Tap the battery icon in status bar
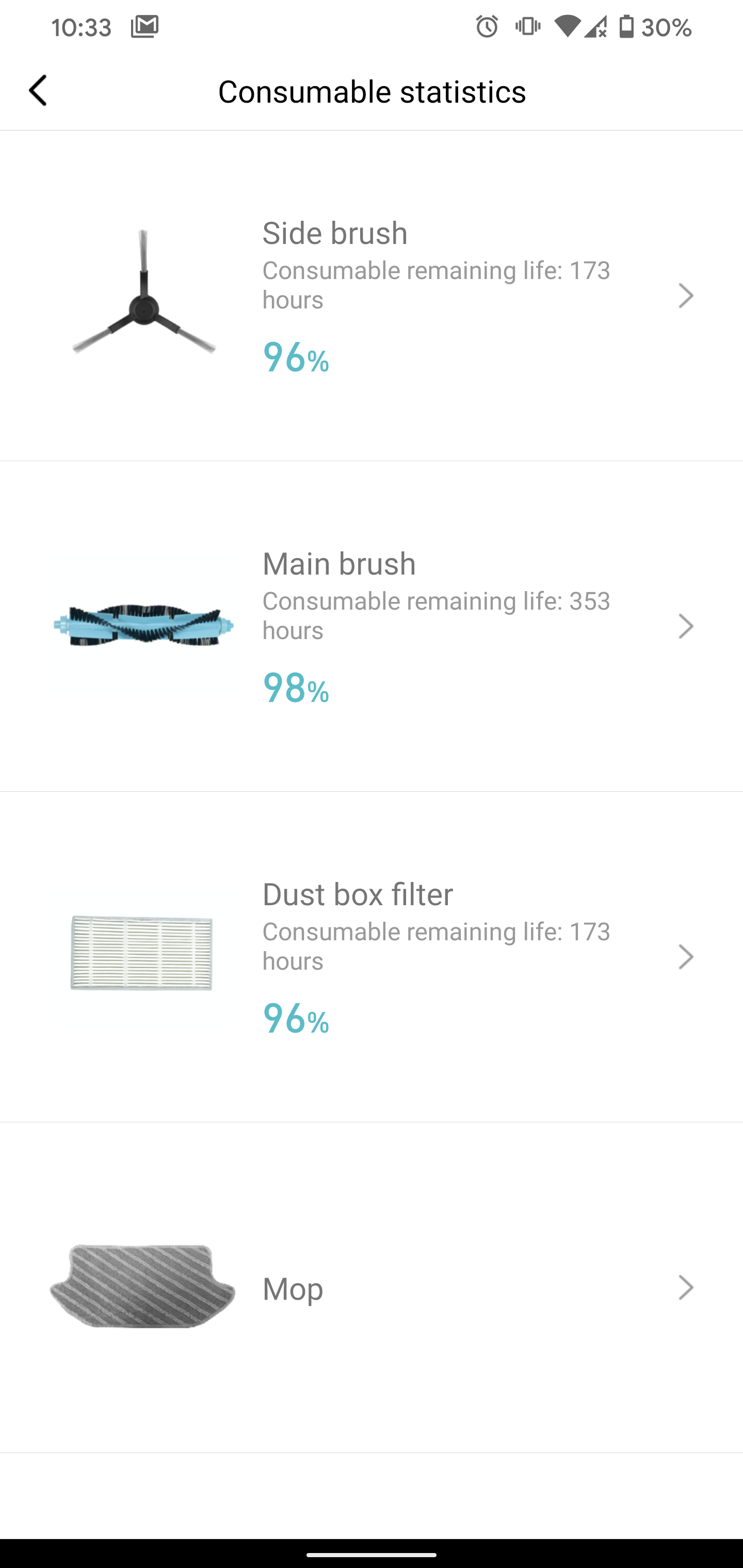The height and width of the screenshot is (1568, 743). point(626,27)
